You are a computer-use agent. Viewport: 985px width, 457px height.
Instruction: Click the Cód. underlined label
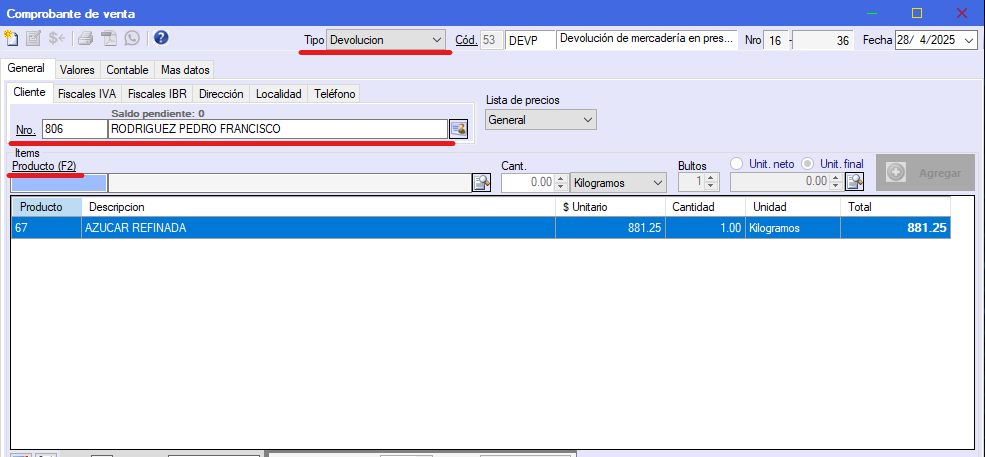pyautogui.click(x=466, y=40)
